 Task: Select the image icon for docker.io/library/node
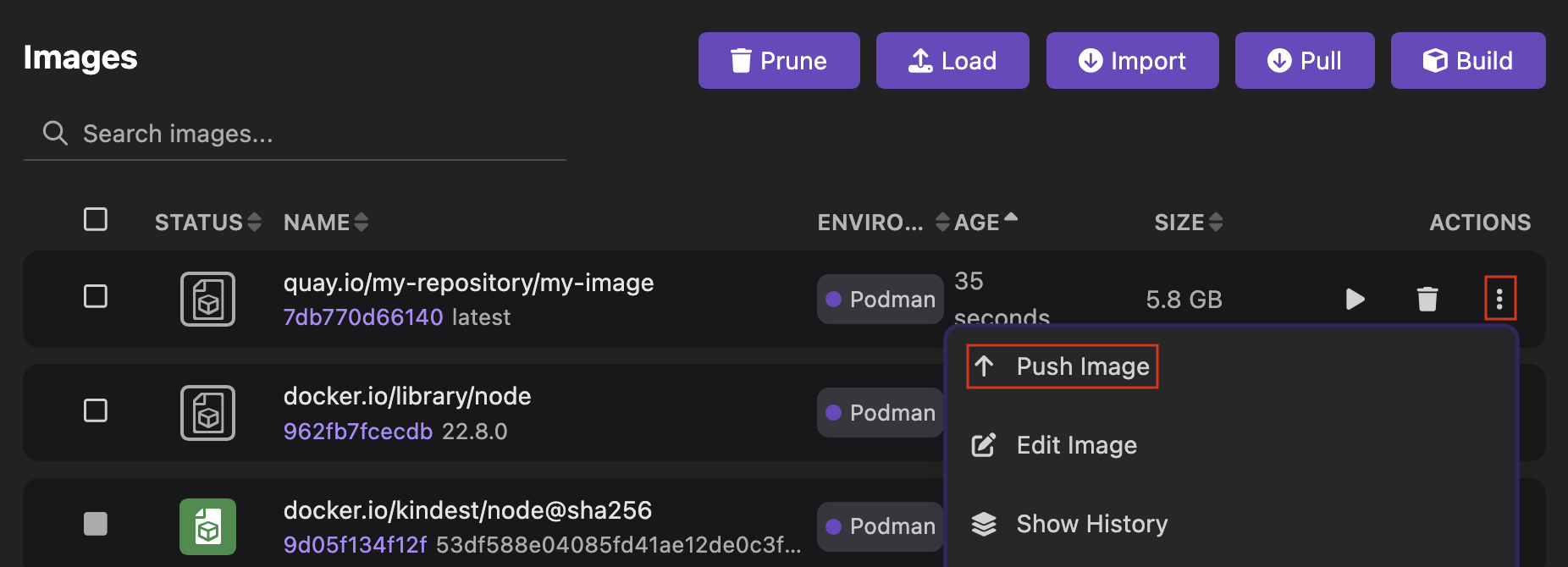pyautogui.click(x=207, y=412)
